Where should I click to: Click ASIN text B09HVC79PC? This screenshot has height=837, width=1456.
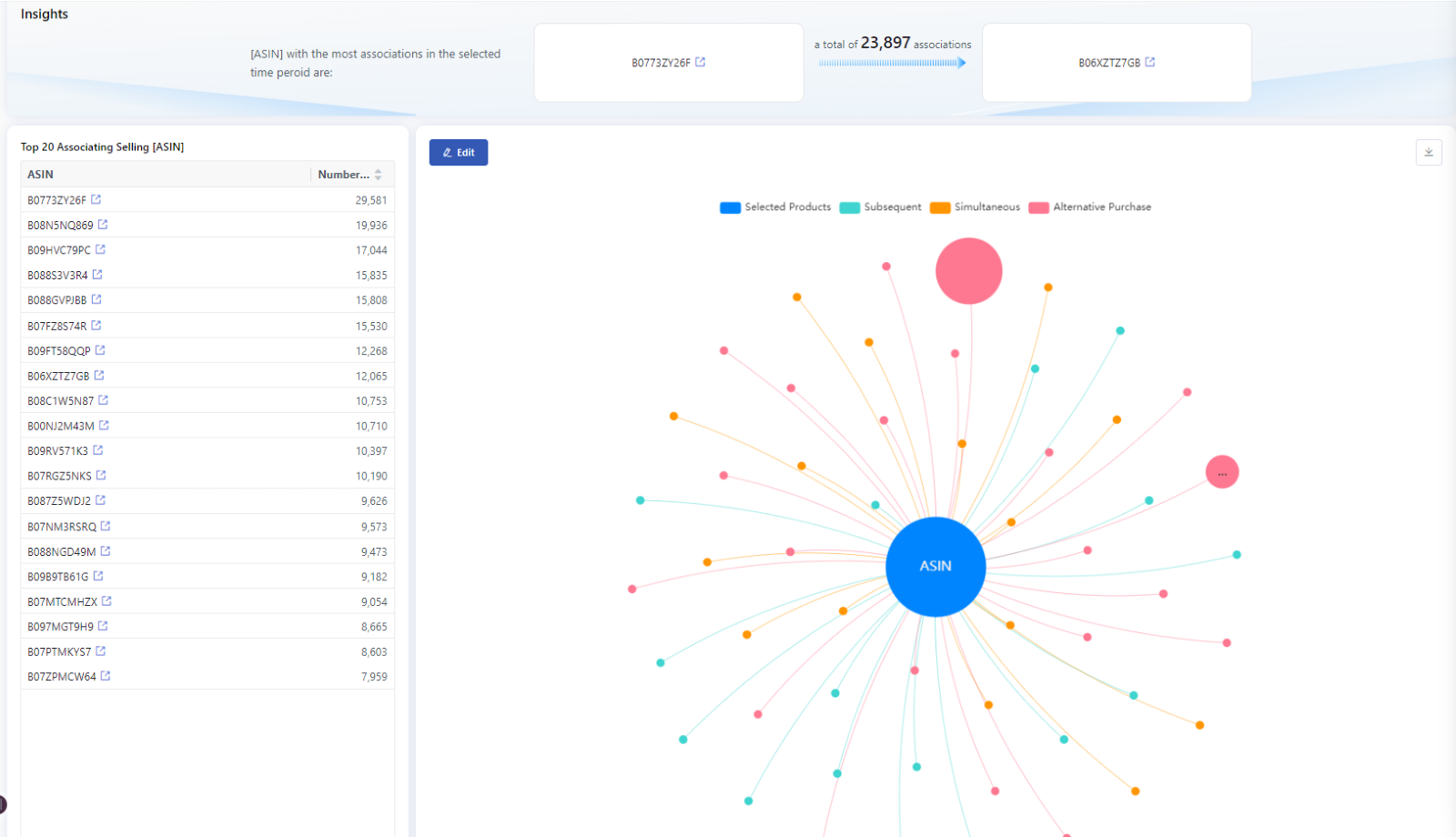click(59, 250)
